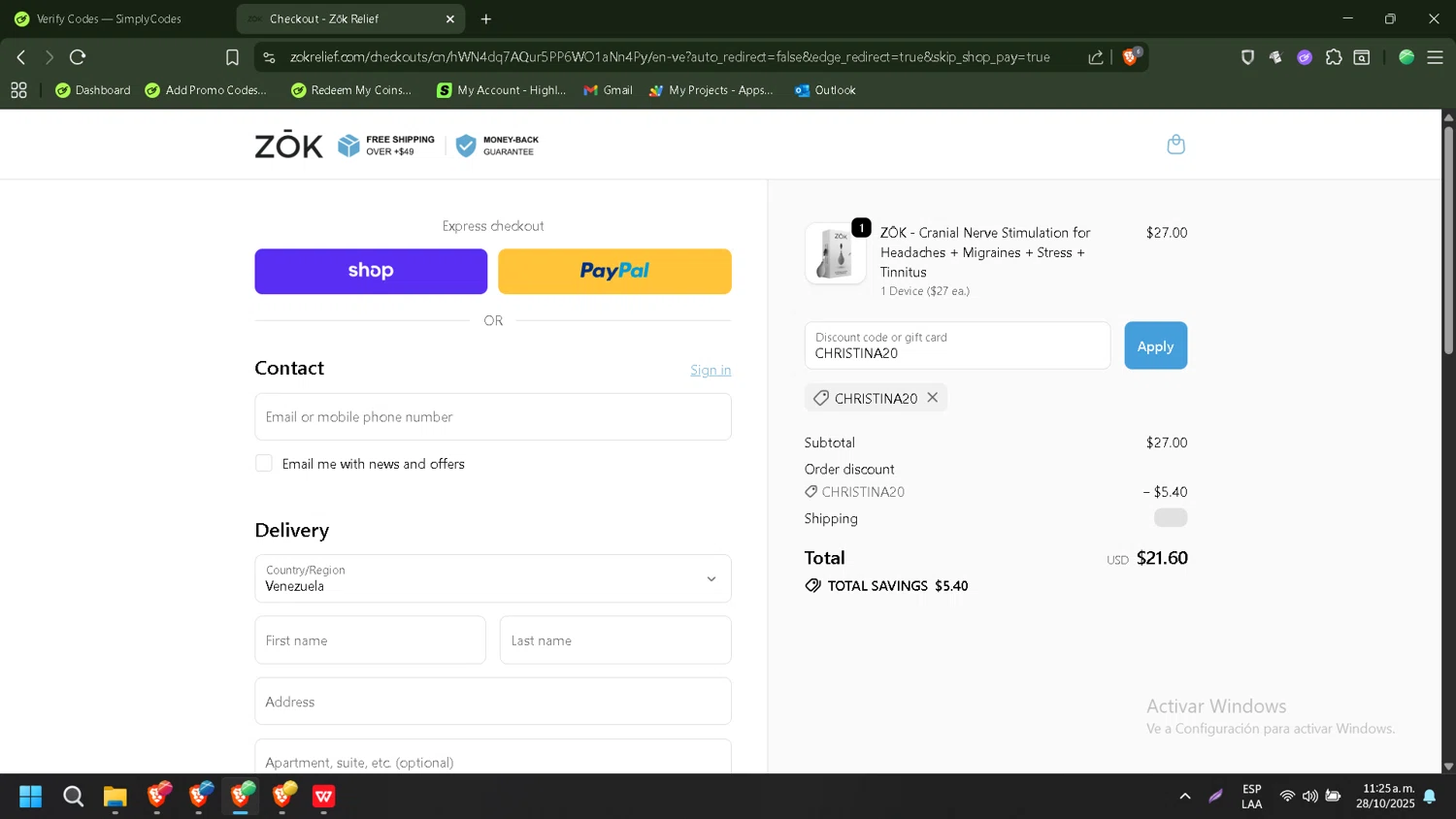Click the green profile circle icon
The height and width of the screenshot is (819, 1456).
pyautogui.click(x=1406, y=57)
